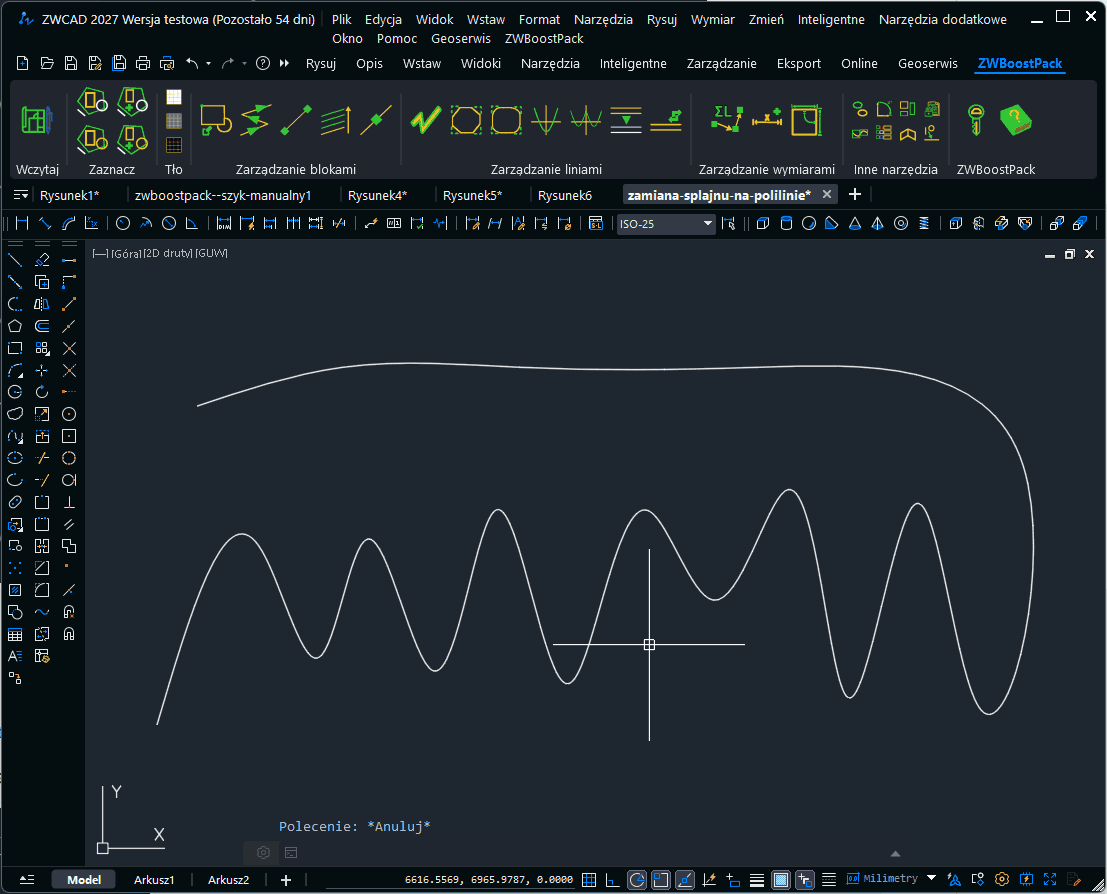1107x894 pixels.
Task: Select the Polygon tool in left toolbar
Action: [15, 326]
